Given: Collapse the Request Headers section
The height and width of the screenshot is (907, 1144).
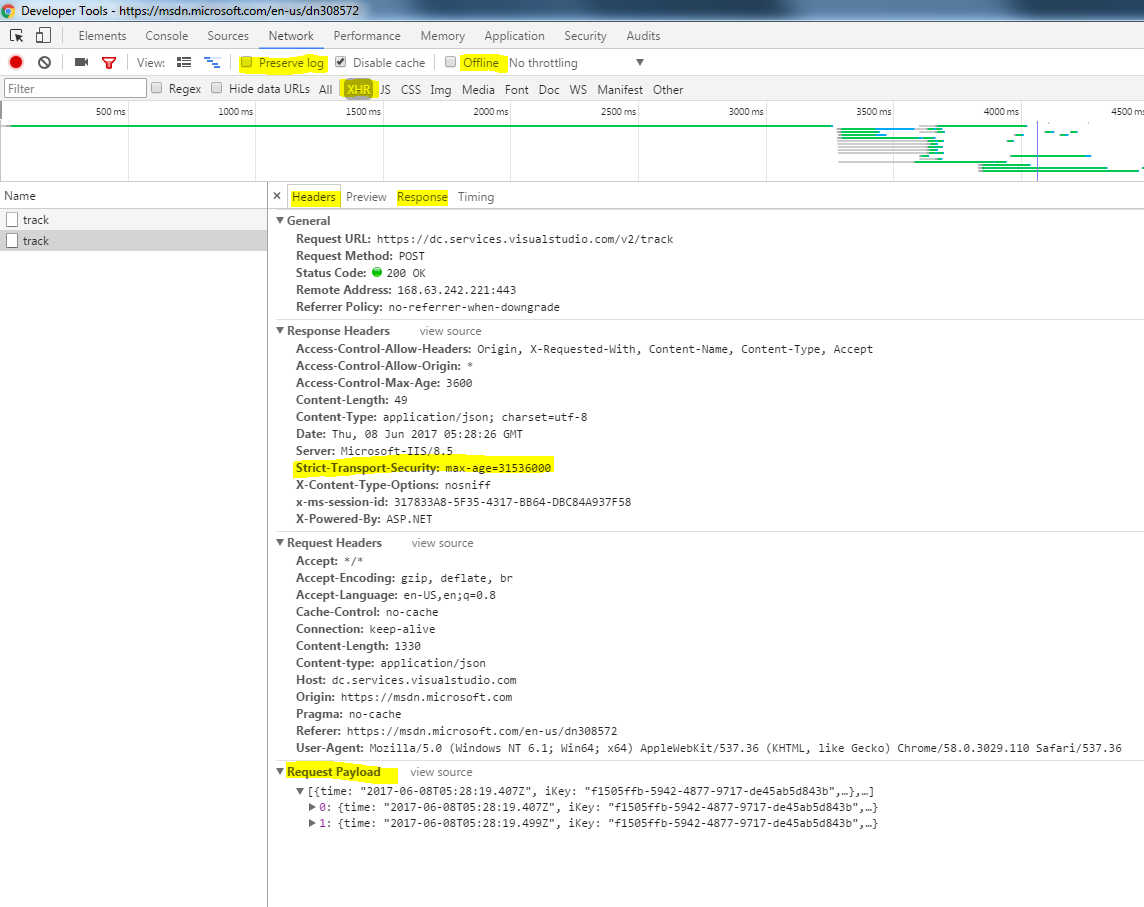Looking at the screenshot, I should pos(280,542).
